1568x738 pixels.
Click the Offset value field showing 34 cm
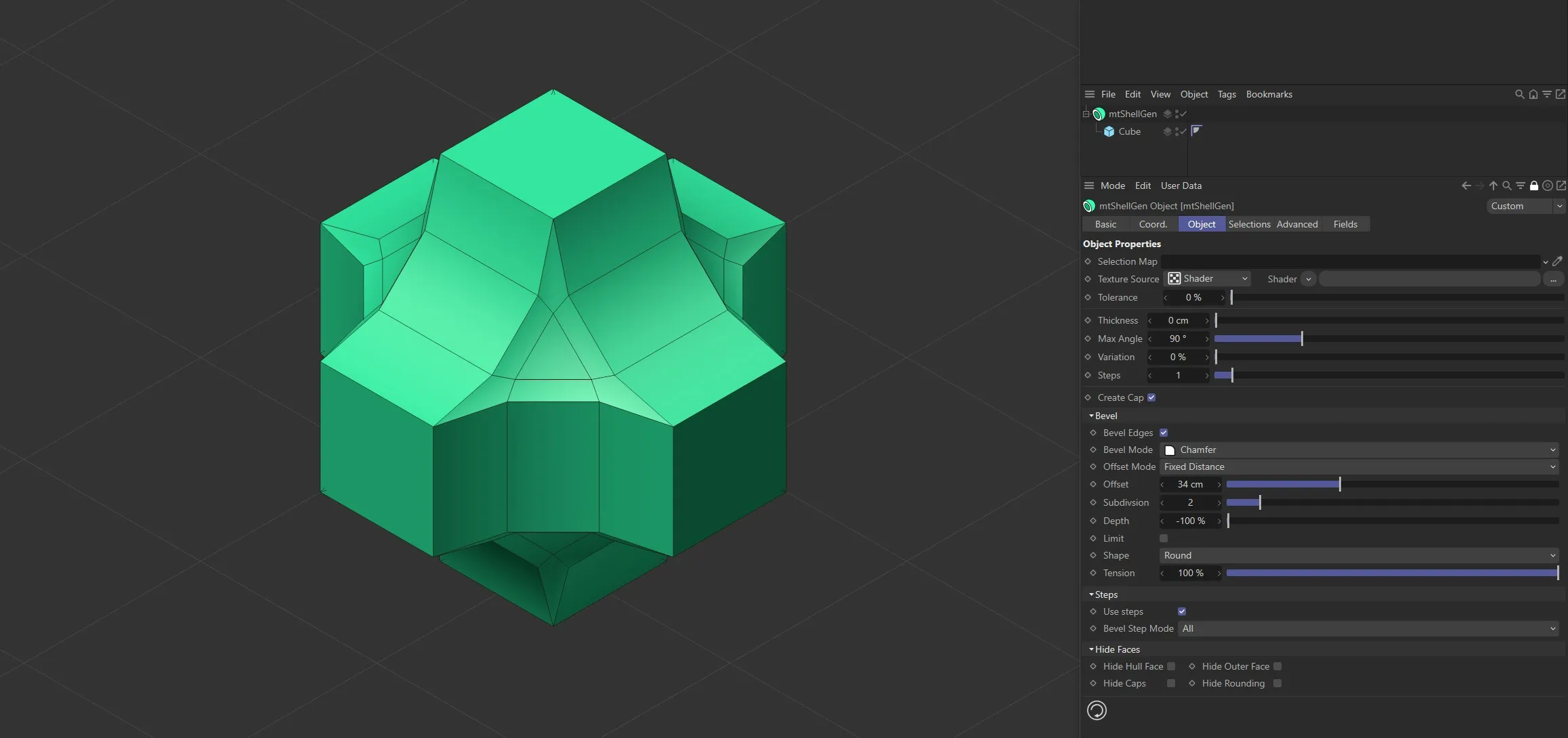(1189, 484)
